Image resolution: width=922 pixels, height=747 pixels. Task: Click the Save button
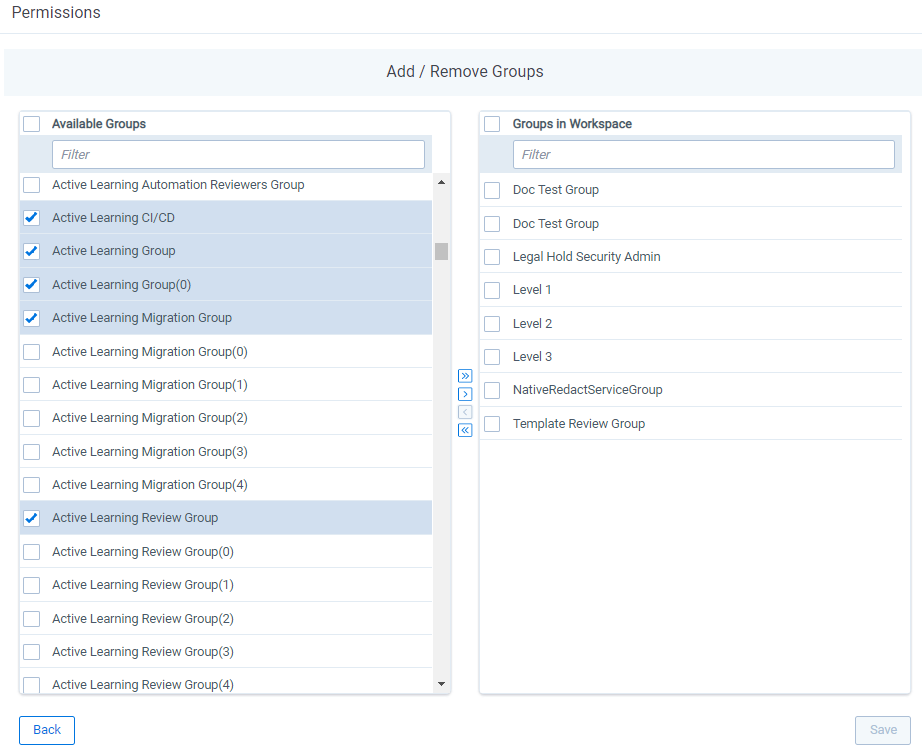883,730
